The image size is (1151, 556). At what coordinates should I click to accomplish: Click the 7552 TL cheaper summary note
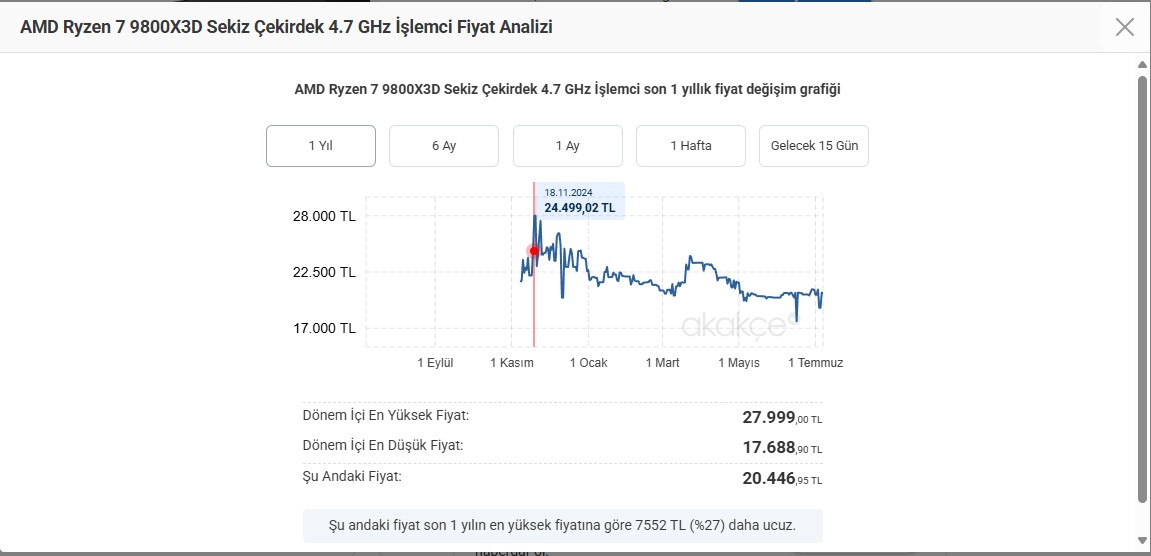click(562, 526)
